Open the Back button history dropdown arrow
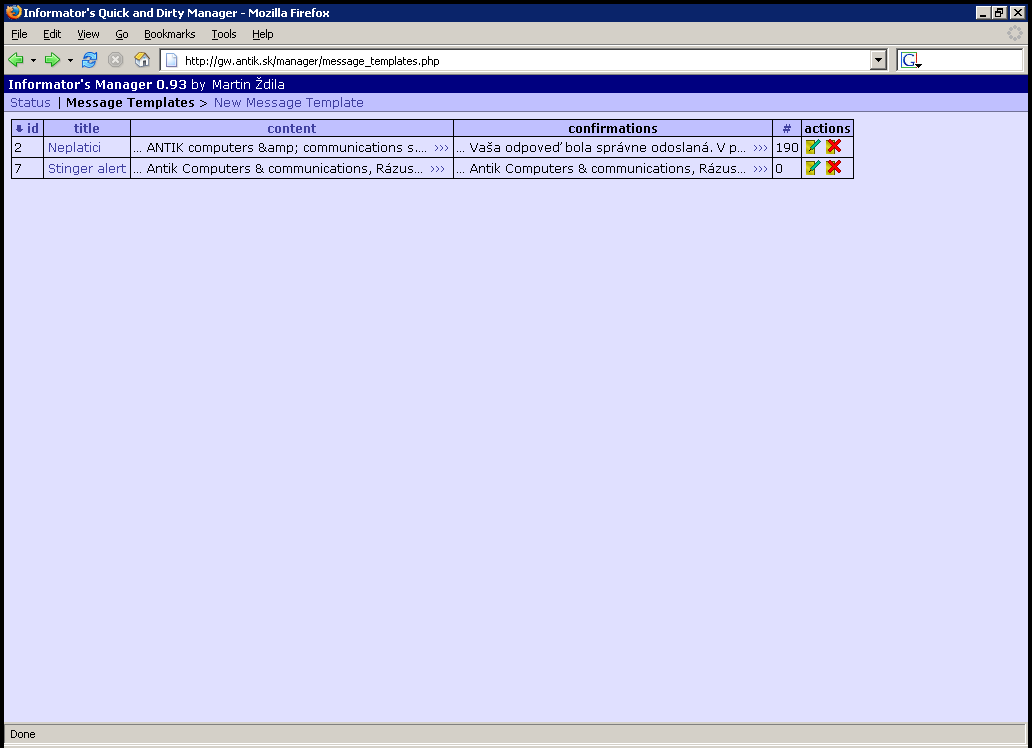The height and width of the screenshot is (748, 1032). pos(33,61)
